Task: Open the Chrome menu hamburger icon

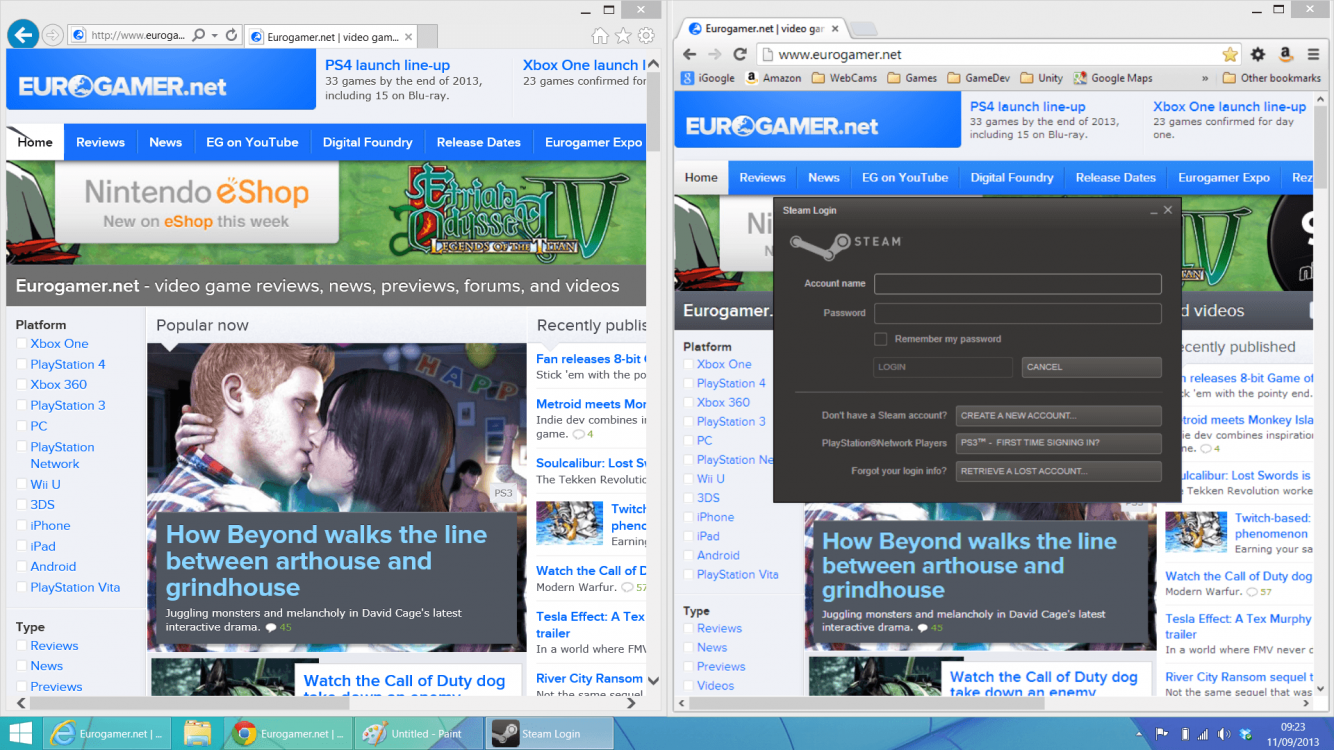Action: (1313, 55)
